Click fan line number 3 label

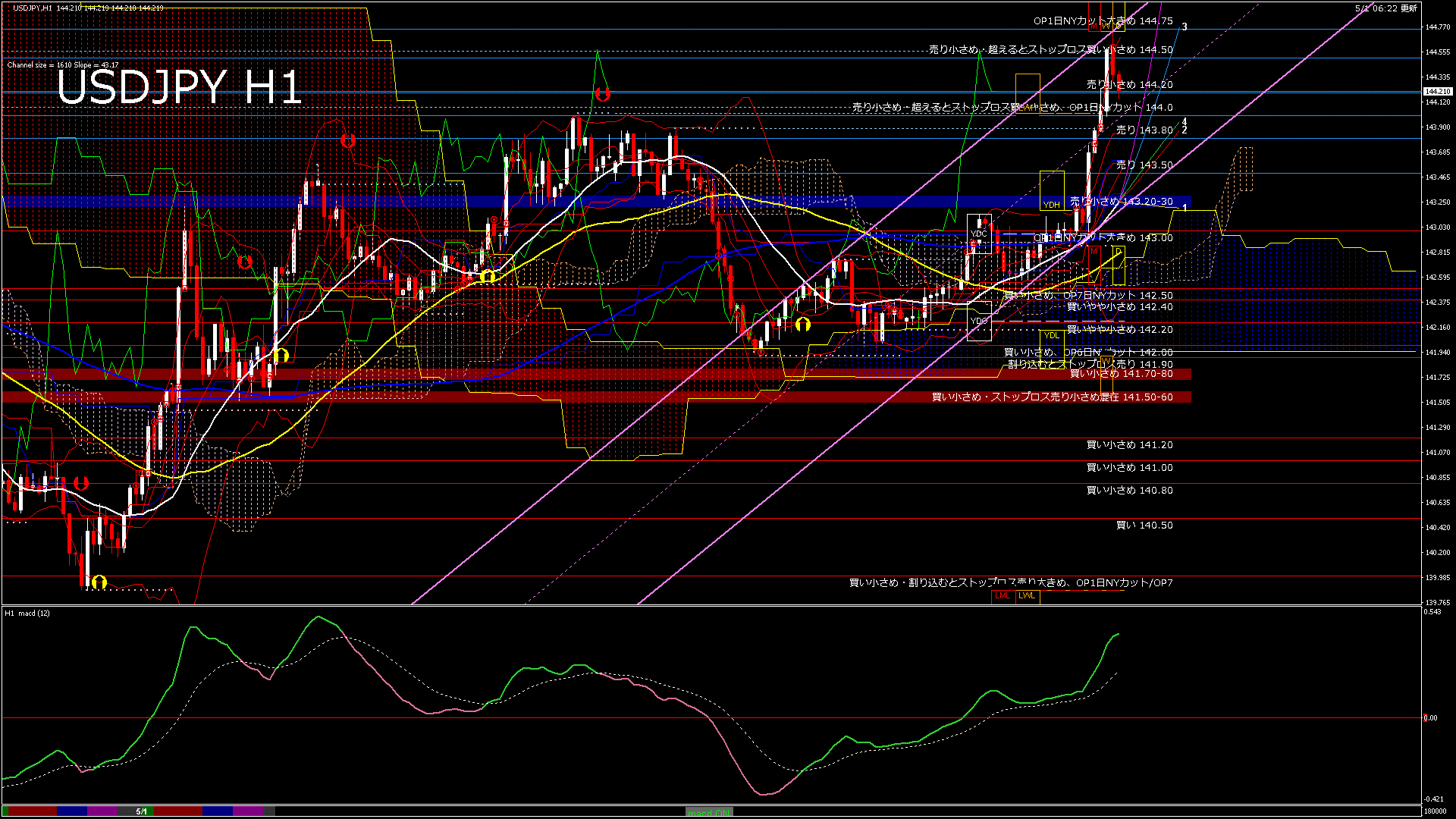pos(1185,27)
